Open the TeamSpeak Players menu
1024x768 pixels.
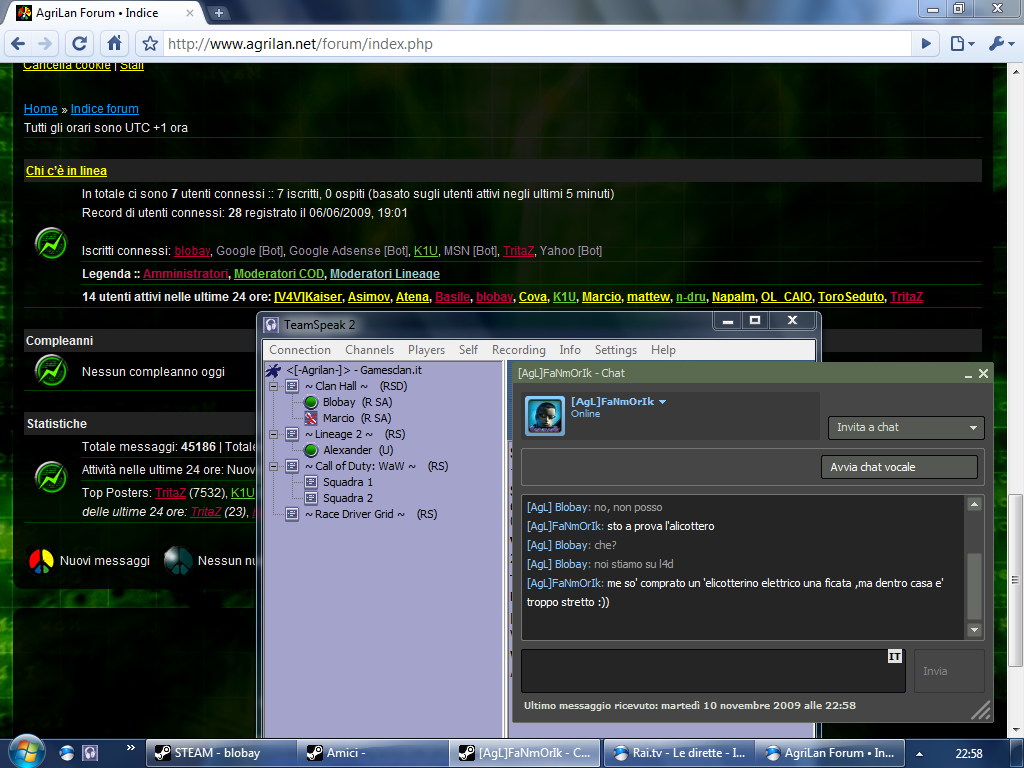click(x=426, y=350)
